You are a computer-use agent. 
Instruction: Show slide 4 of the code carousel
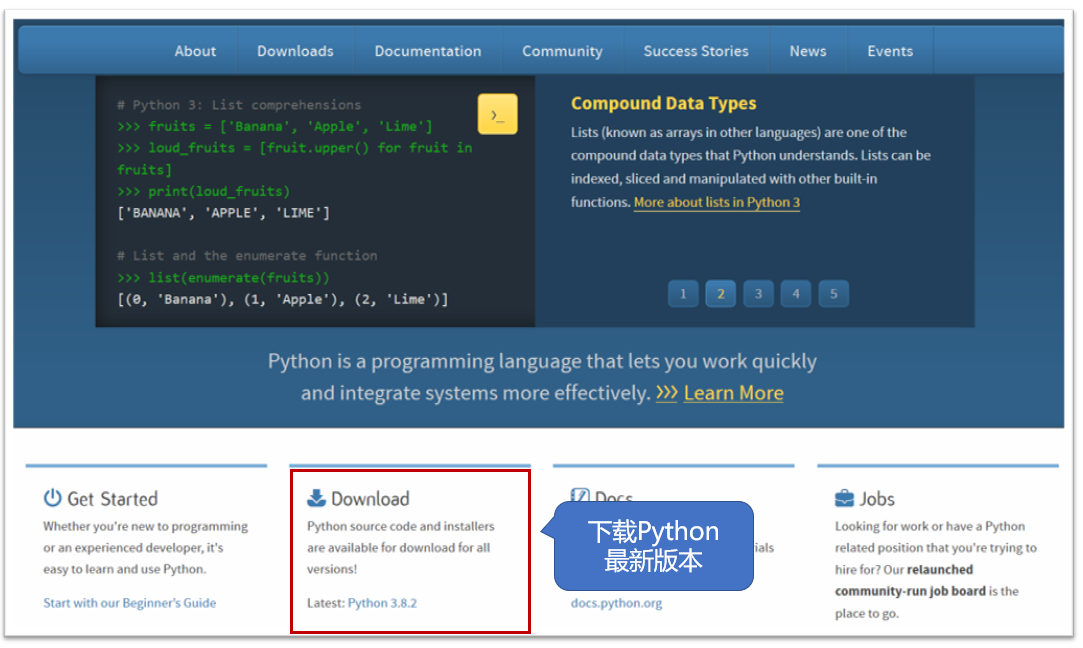point(796,294)
